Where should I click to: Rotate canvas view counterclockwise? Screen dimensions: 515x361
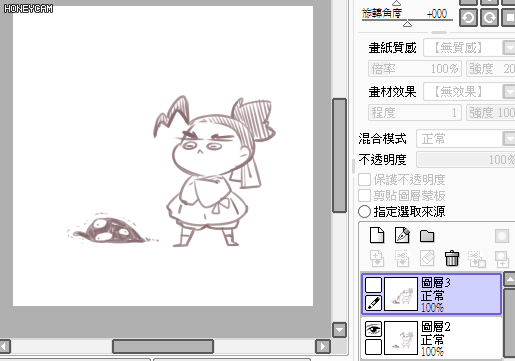(468, 17)
